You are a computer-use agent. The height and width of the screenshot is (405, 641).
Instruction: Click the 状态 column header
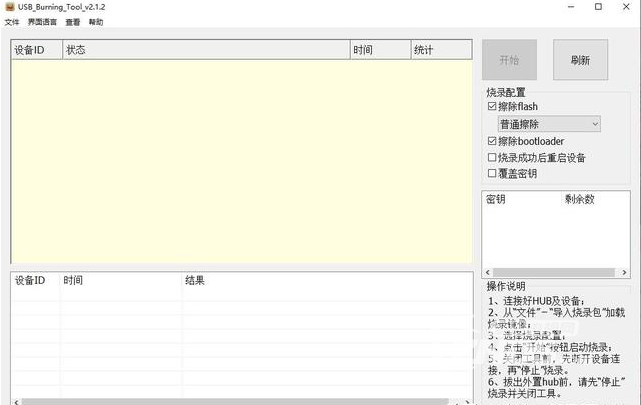pos(206,50)
